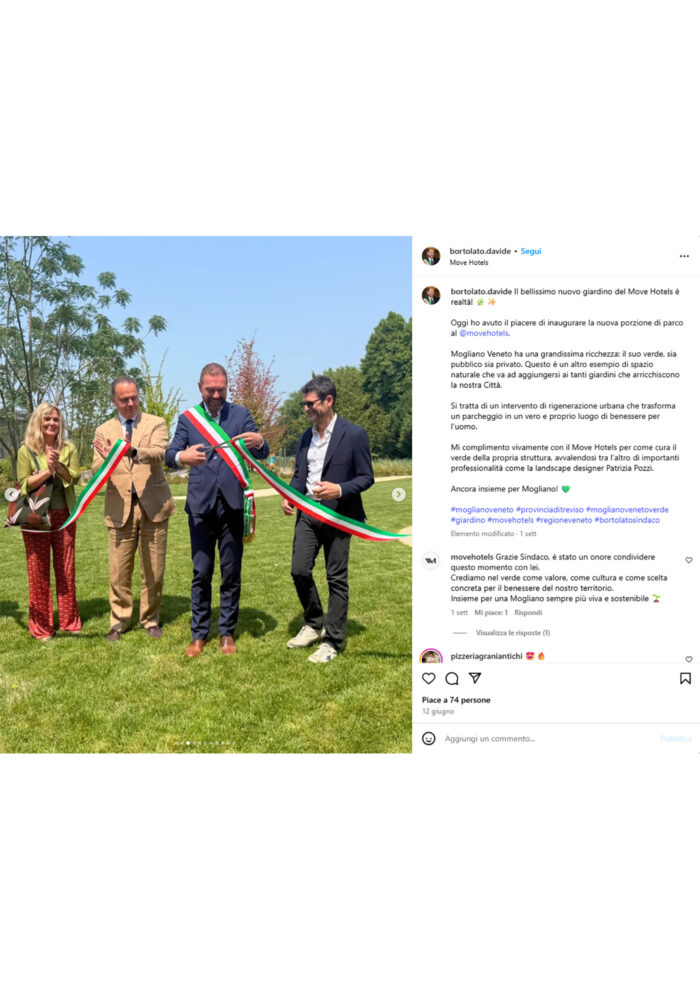Screen dimensions: 700x990
Task: Save the post with the bookmark icon
Action: point(685,678)
